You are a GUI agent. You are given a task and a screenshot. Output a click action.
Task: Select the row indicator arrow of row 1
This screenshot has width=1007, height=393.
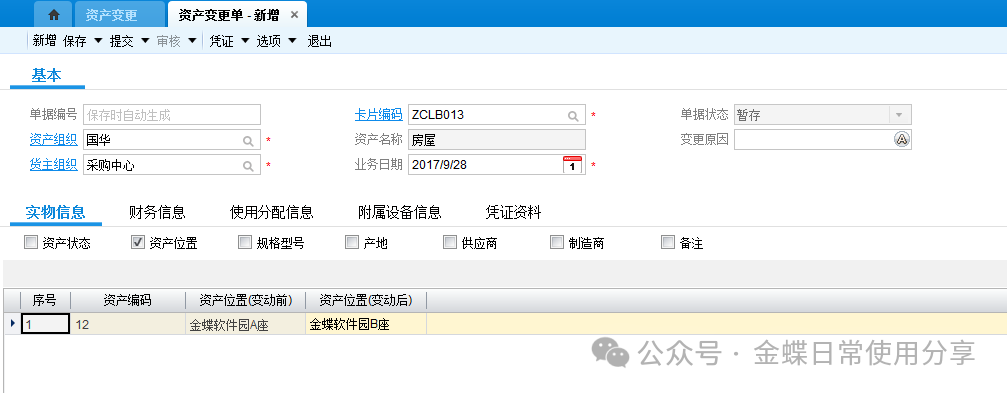[13, 324]
